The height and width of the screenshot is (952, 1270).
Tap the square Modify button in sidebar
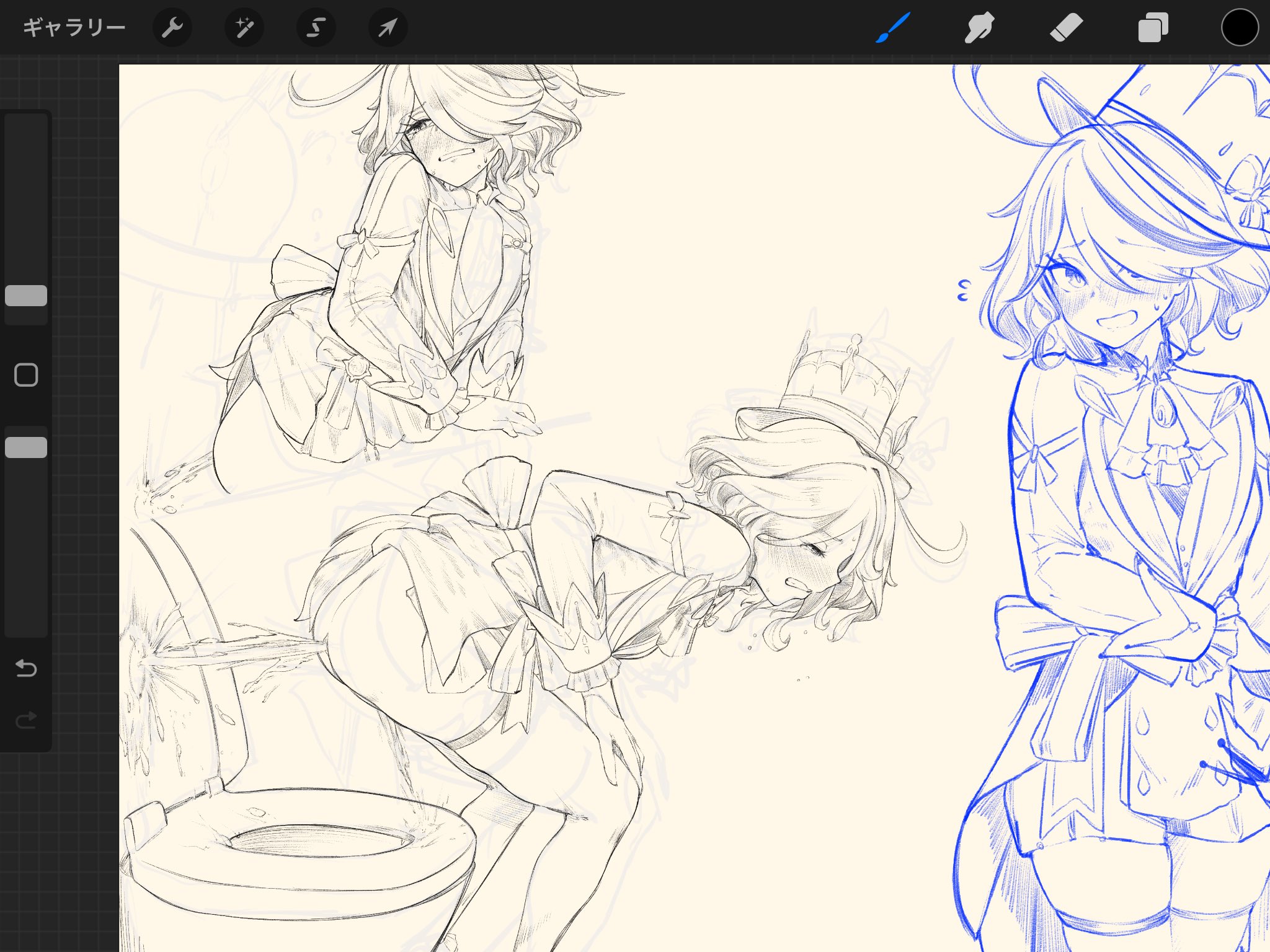26,375
